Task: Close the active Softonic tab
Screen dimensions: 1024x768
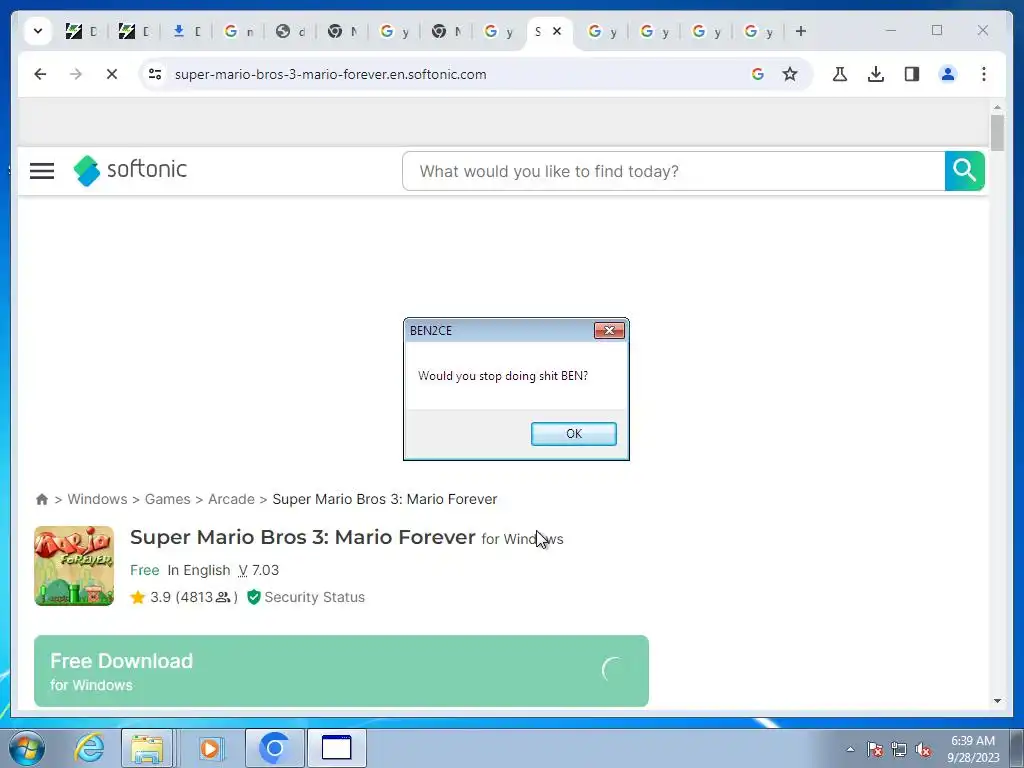Action: (x=557, y=31)
